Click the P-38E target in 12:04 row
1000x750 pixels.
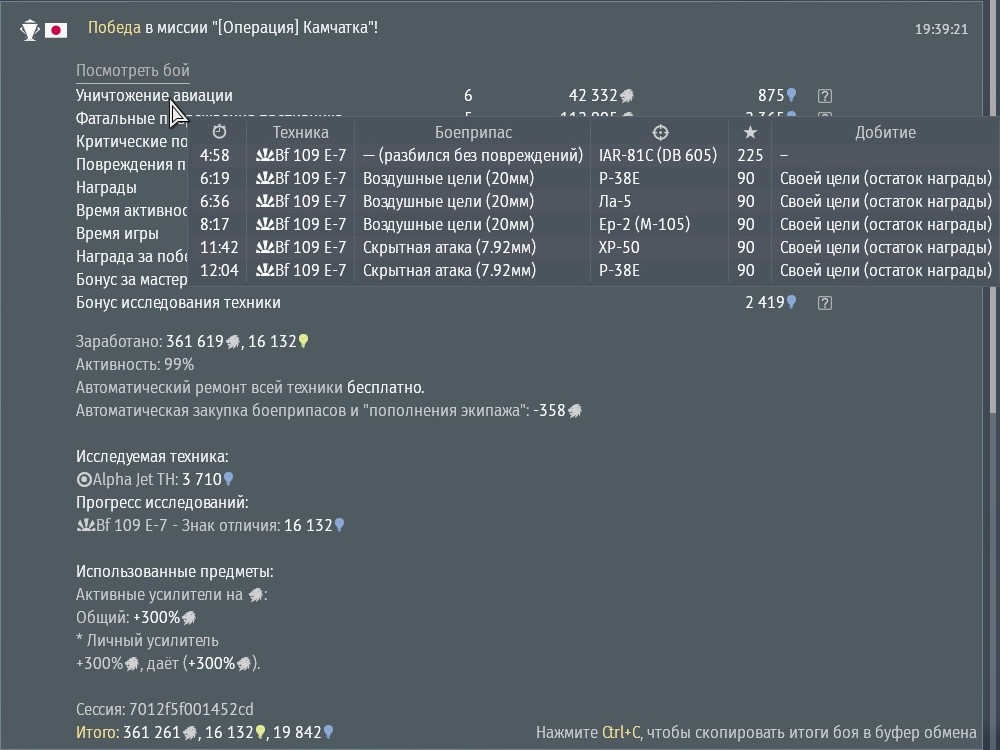[x=619, y=270]
